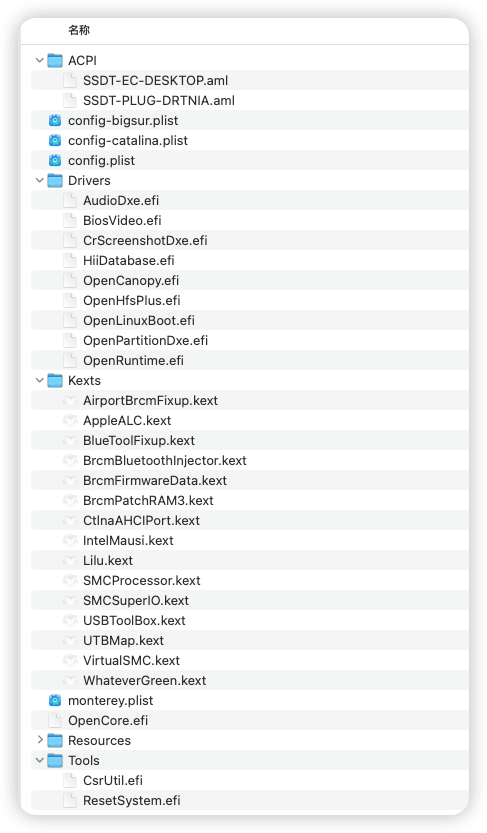Select ResetSystem.efi in Tools

250,801
